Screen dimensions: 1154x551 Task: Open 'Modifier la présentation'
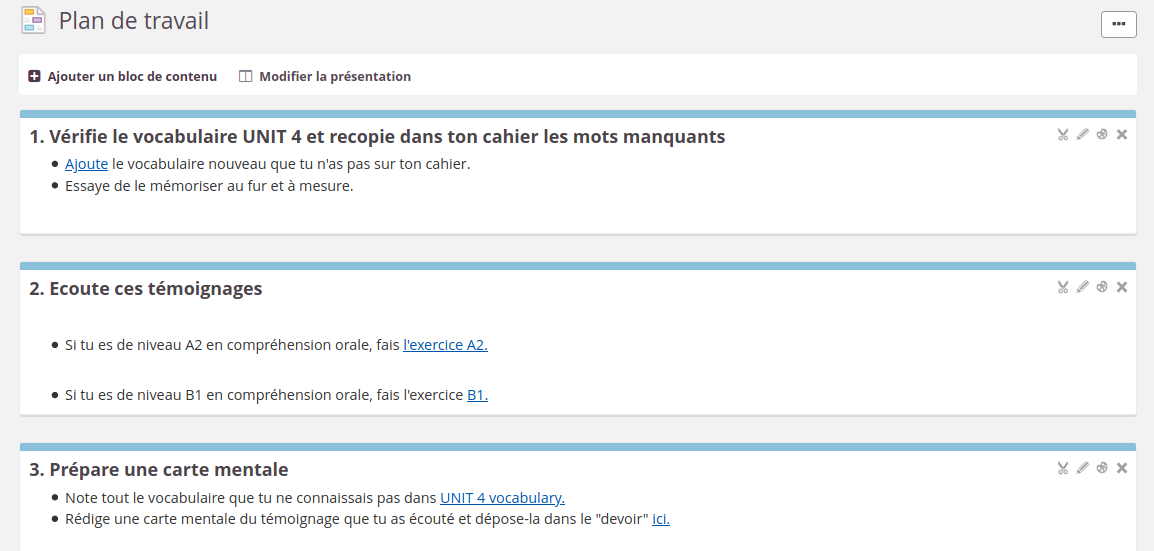tap(325, 76)
